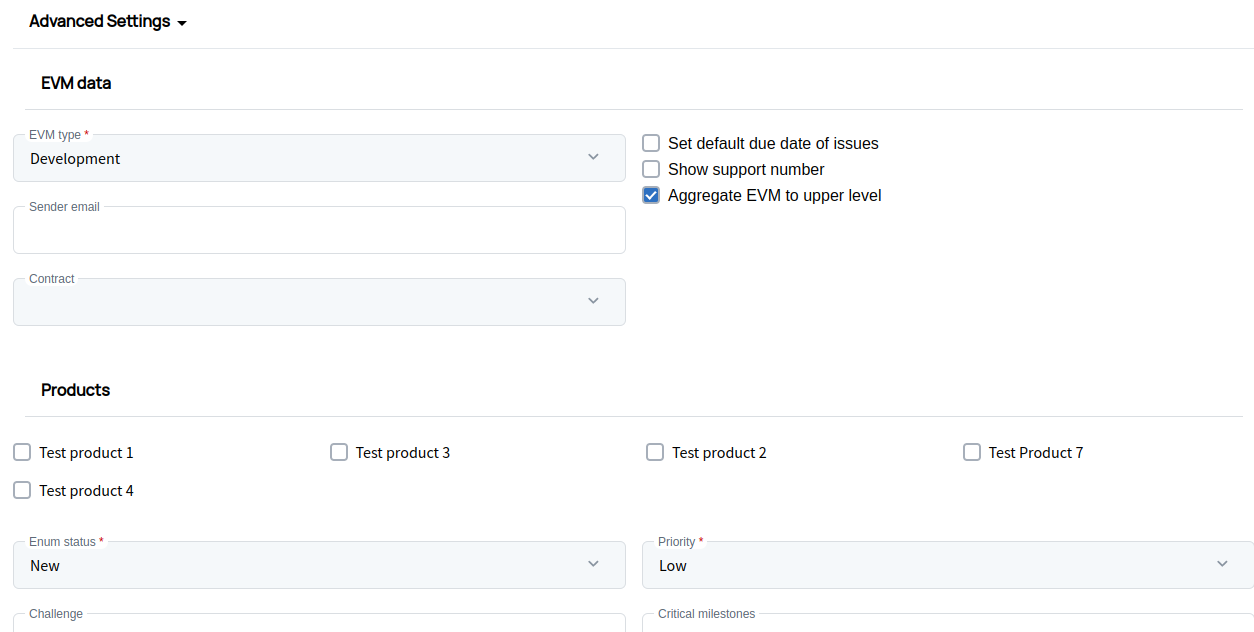Viewport: 1254px width, 632px height.
Task: Tick the Test product 3 checkbox
Action: click(339, 452)
